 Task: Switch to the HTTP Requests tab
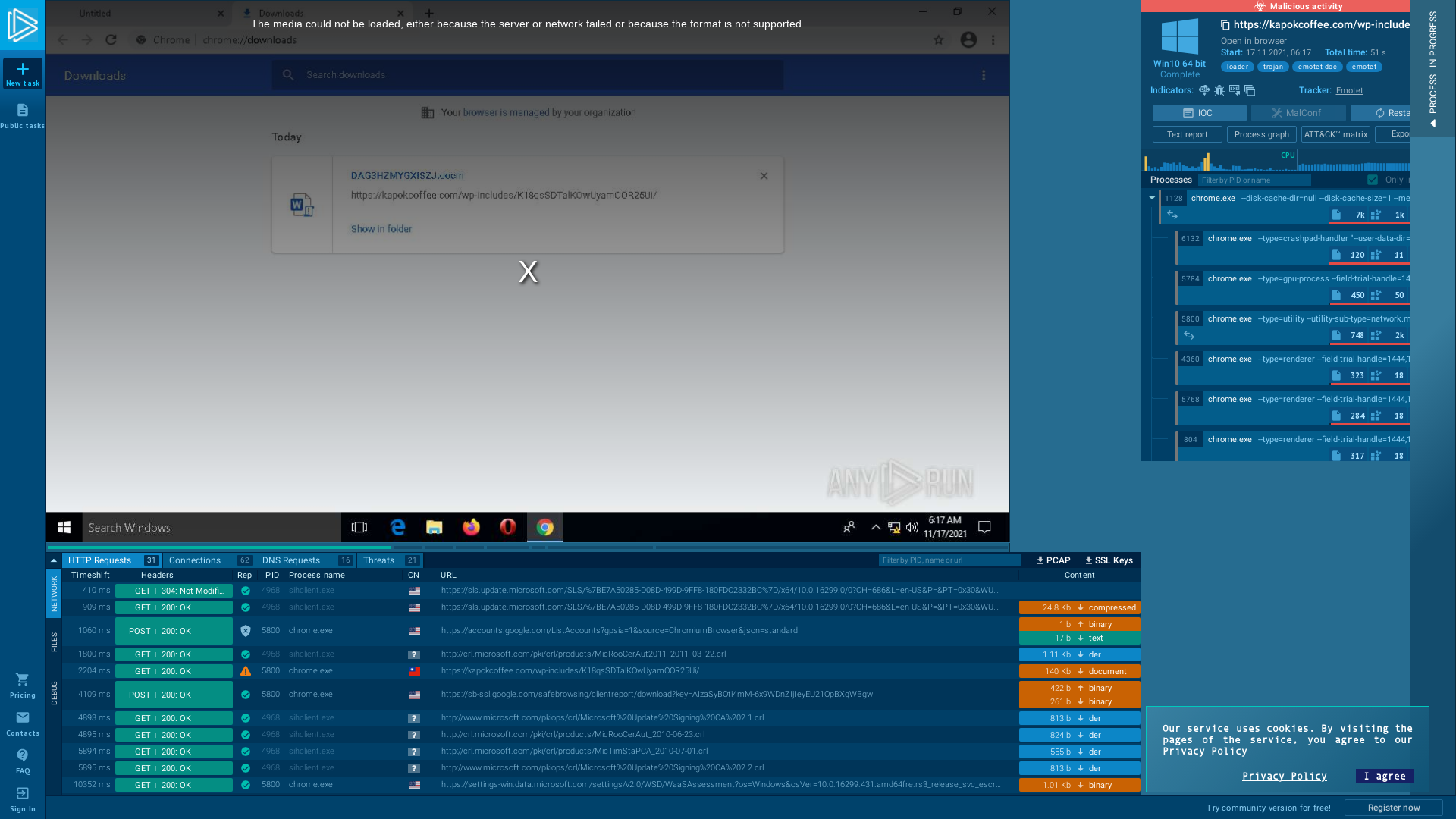click(111, 560)
